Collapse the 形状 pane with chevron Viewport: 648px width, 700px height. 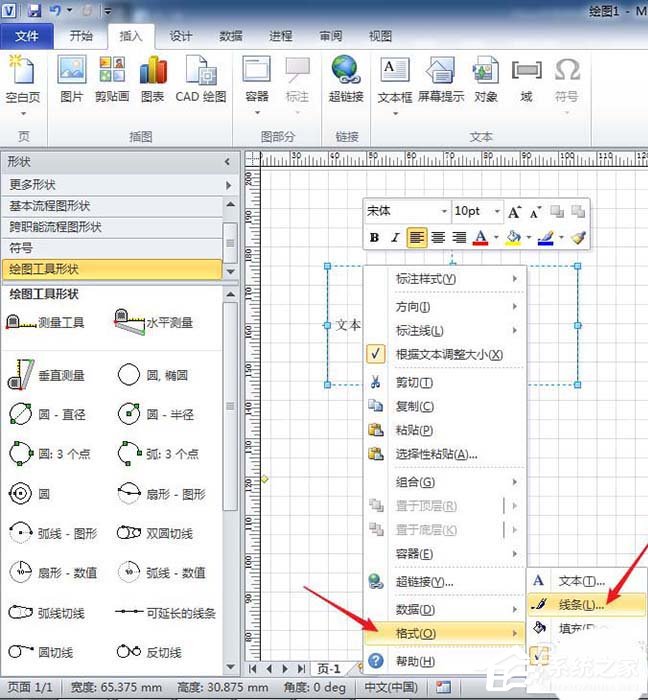click(x=227, y=162)
